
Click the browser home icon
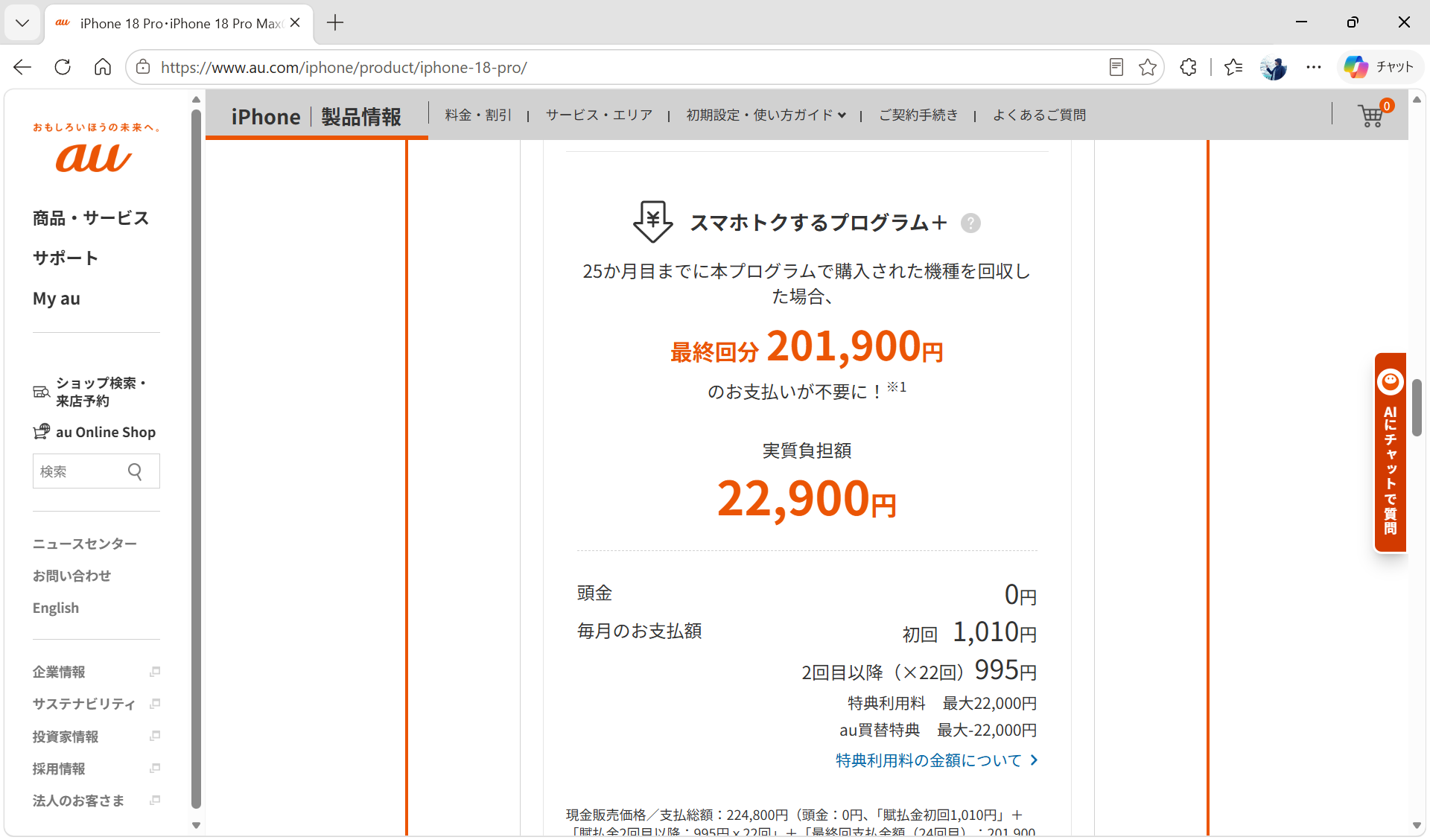point(103,67)
